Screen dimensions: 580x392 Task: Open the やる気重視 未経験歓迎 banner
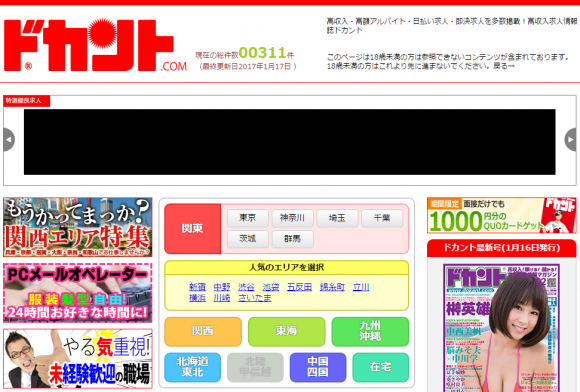78,359
